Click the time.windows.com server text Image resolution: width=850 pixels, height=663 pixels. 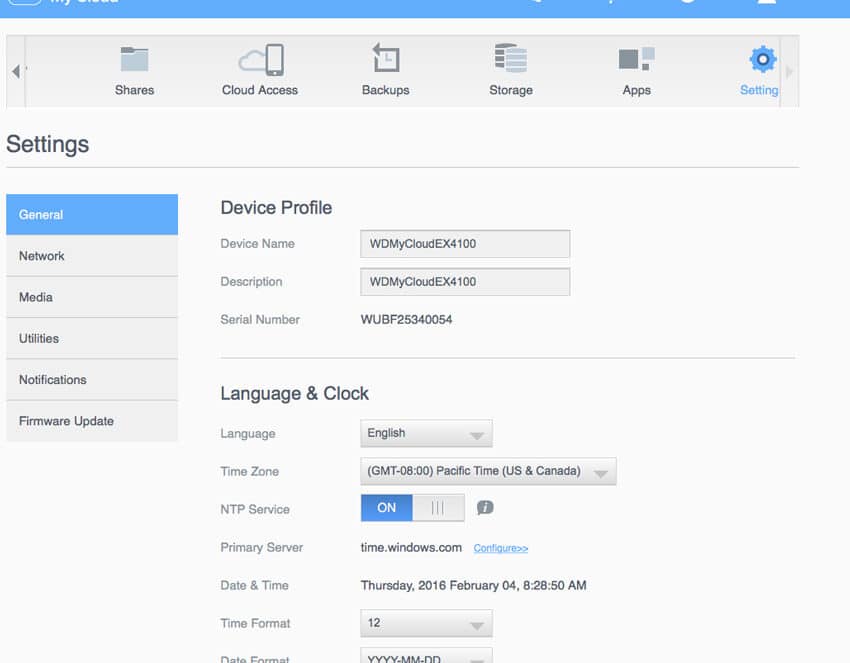click(411, 548)
